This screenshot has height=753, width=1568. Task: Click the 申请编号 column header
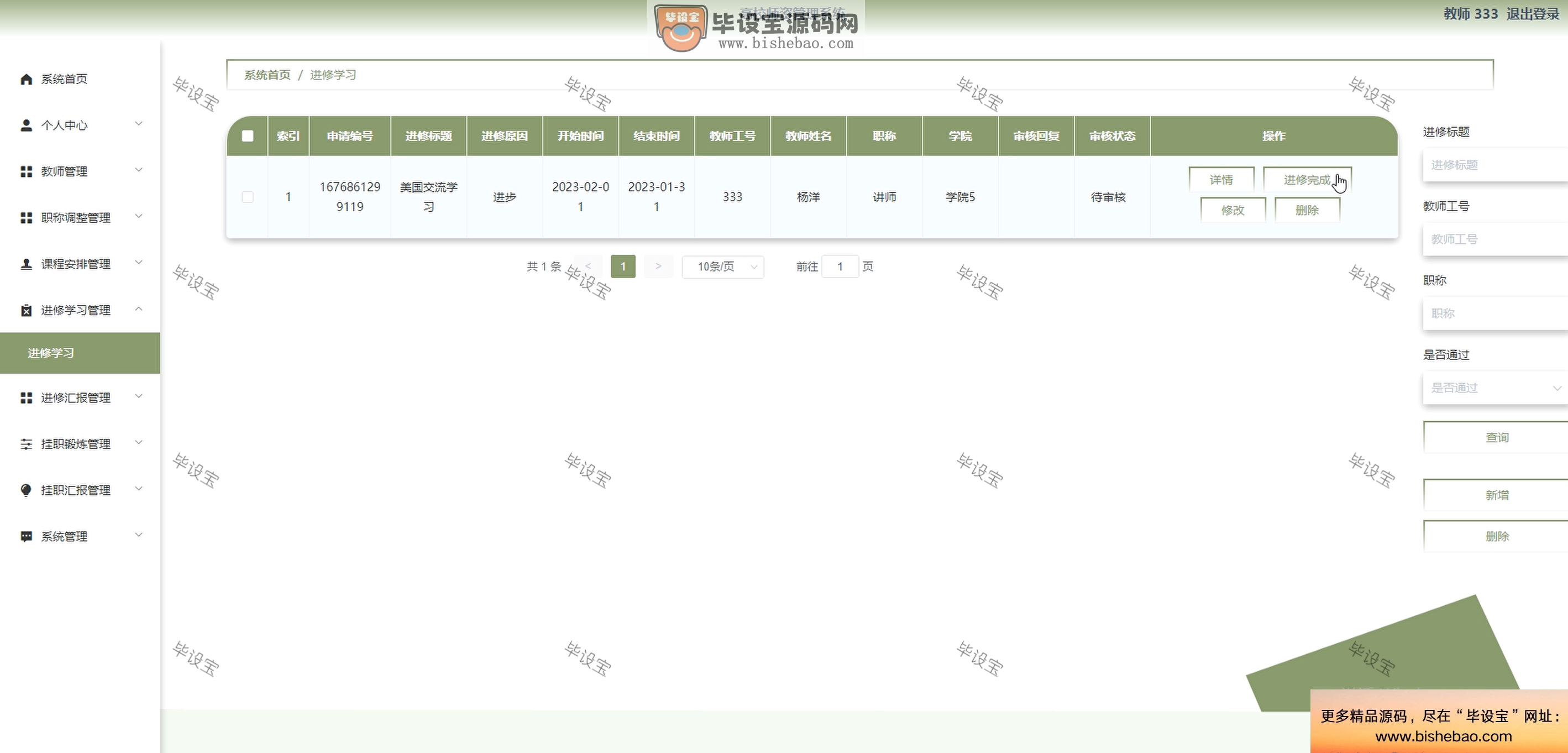coord(350,136)
